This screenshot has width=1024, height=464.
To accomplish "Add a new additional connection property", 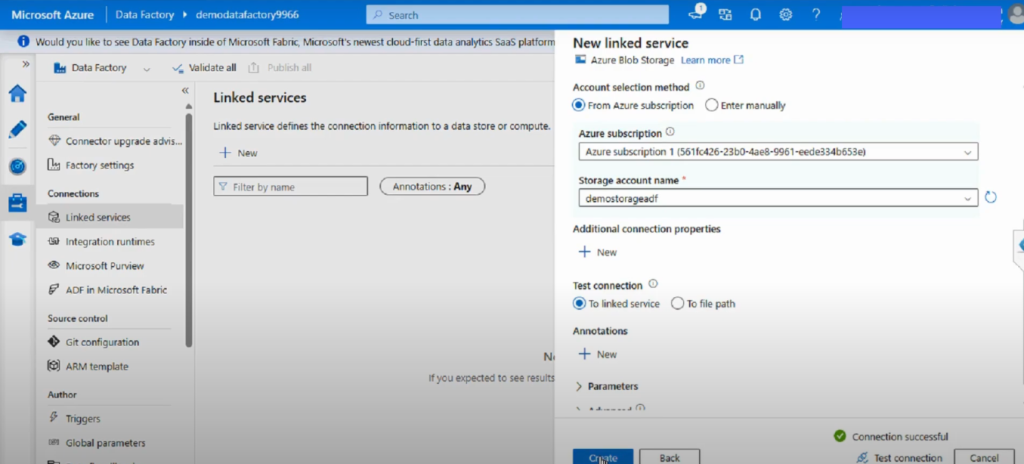I will pos(598,252).
